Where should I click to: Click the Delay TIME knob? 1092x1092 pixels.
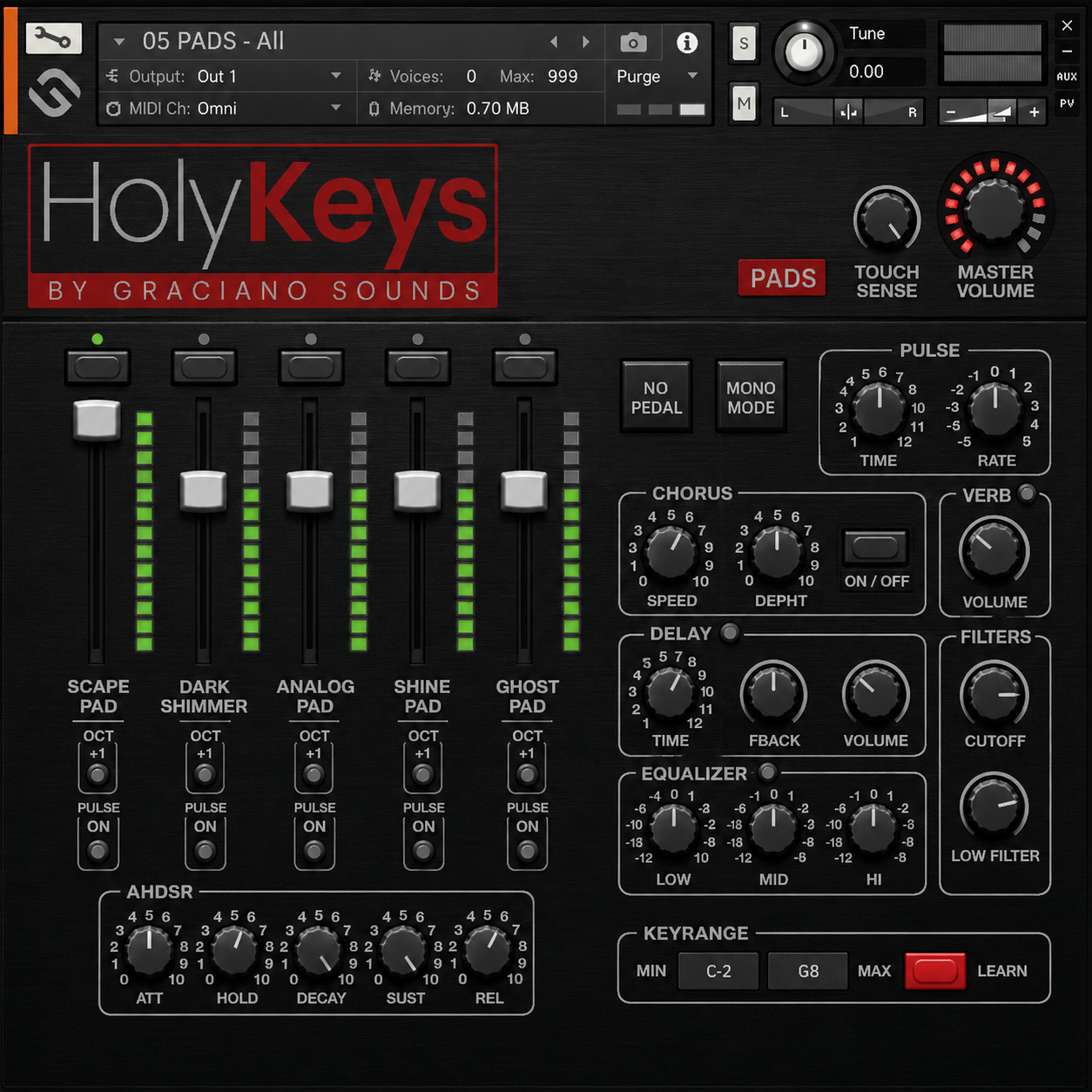click(x=671, y=693)
